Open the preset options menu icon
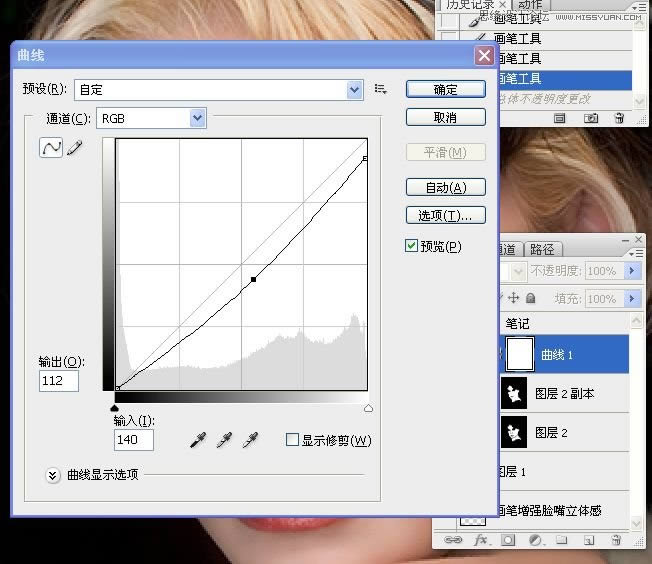This screenshot has width=652, height=564. 381,89
